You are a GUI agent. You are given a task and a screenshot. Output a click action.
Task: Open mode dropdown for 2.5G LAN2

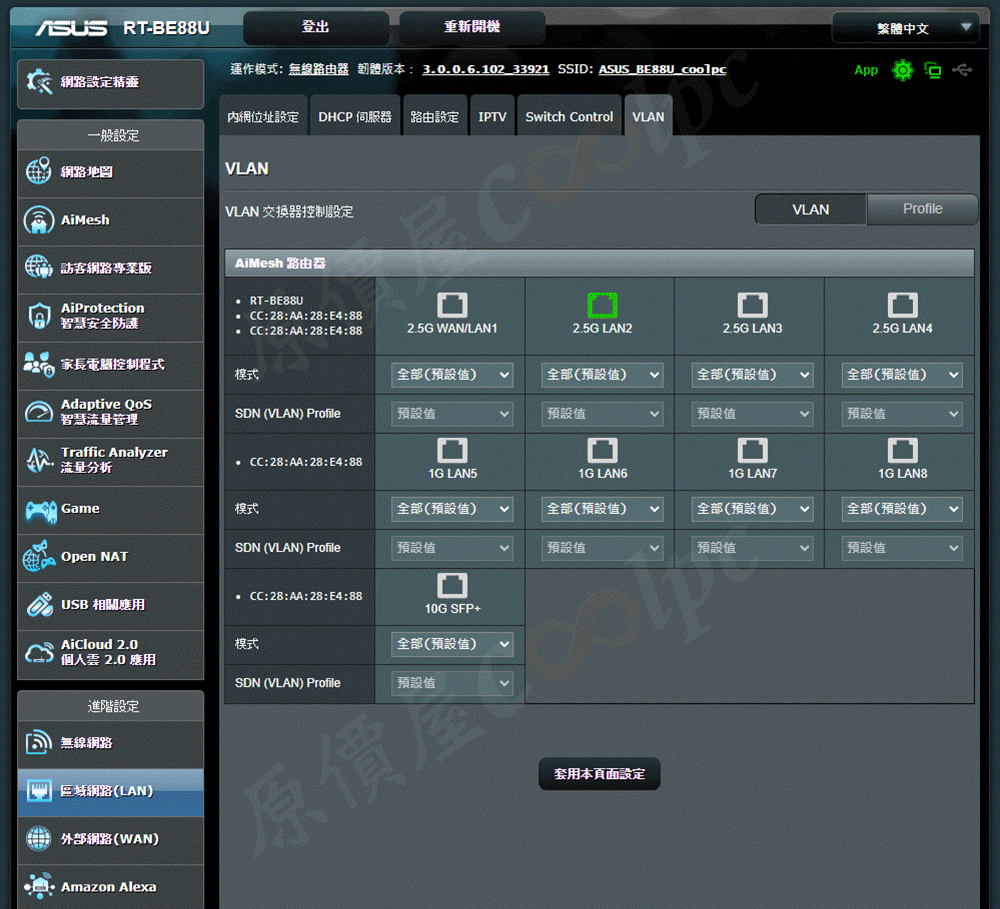(x=602, y=374)
